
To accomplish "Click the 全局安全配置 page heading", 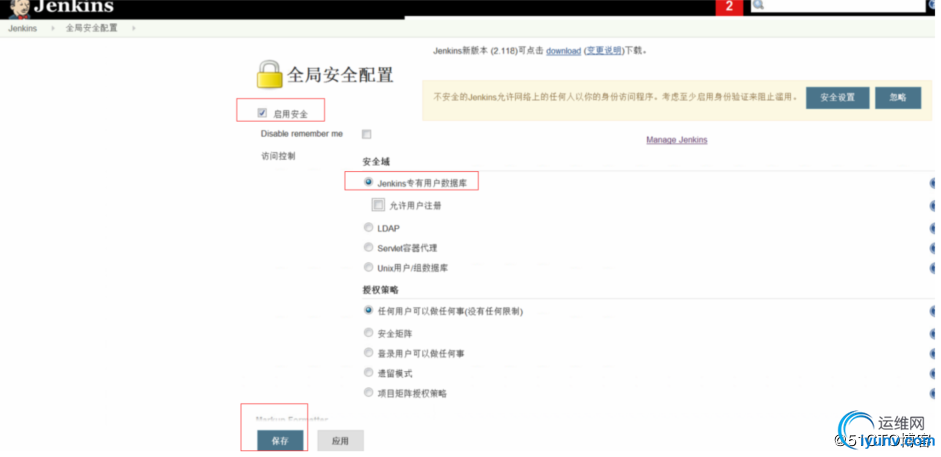I will point(340,75).
